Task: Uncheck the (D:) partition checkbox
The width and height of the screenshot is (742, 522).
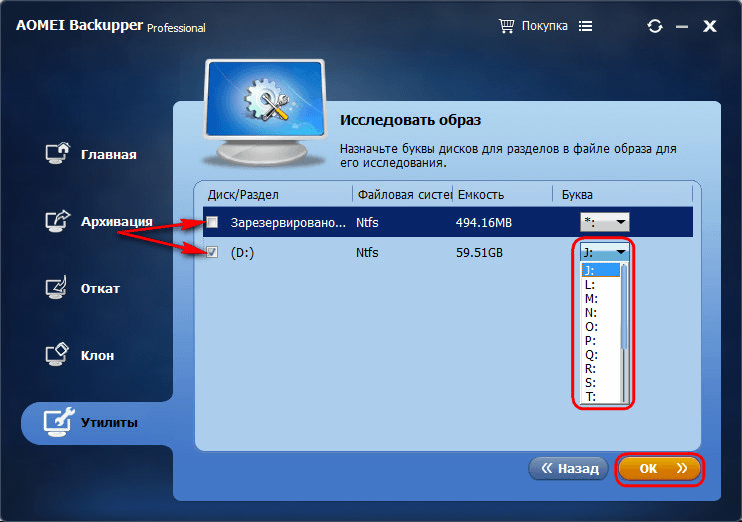Action: click(212, 252)
